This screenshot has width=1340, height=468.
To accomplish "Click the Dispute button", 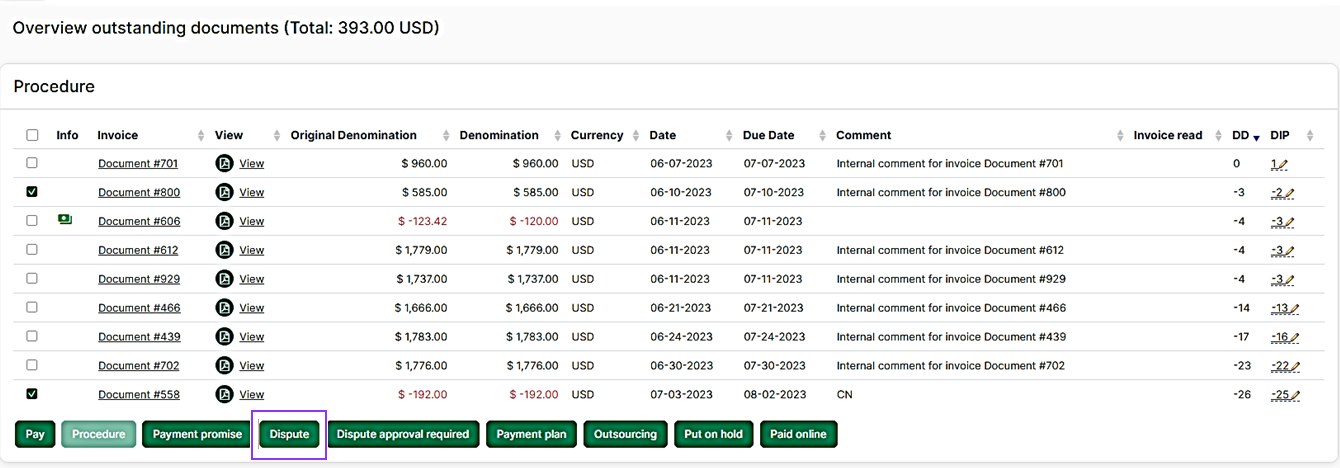I will coord(289,434).
